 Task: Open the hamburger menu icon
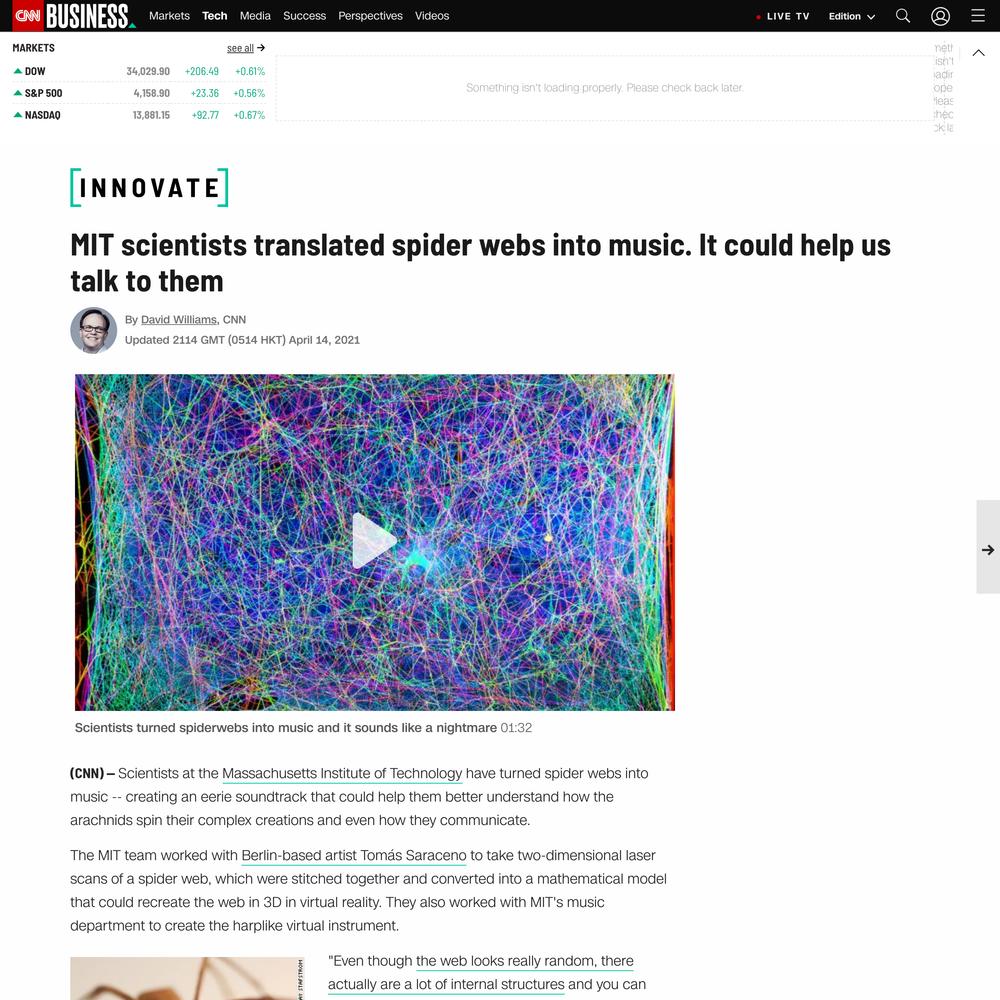978,16
